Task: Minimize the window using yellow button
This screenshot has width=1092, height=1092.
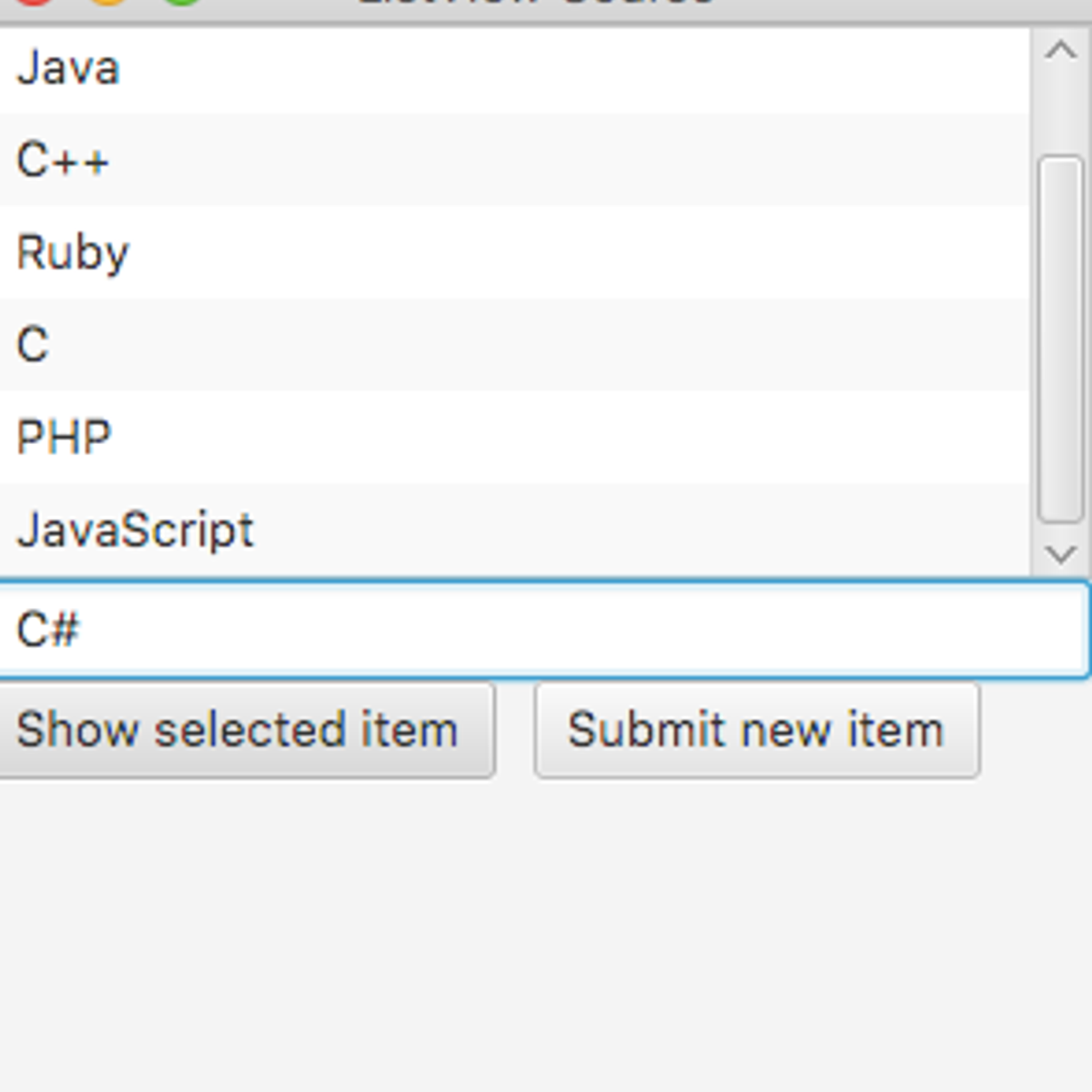Action: point(108,3)
